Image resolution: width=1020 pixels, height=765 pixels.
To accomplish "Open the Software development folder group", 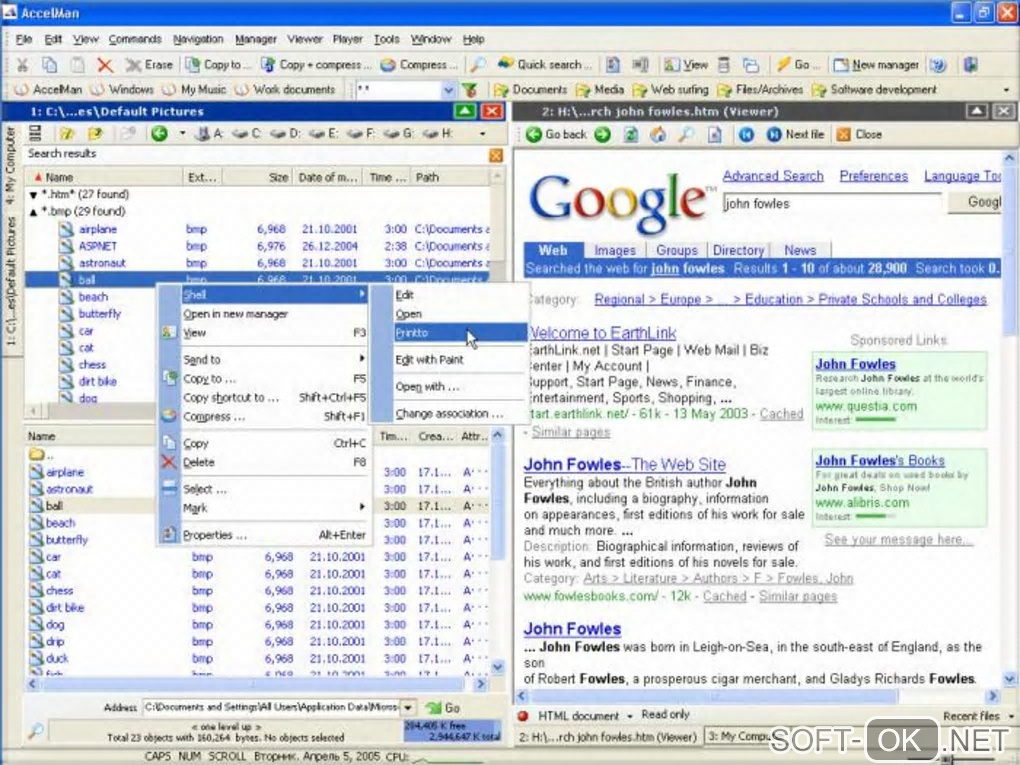I will 875,89.
